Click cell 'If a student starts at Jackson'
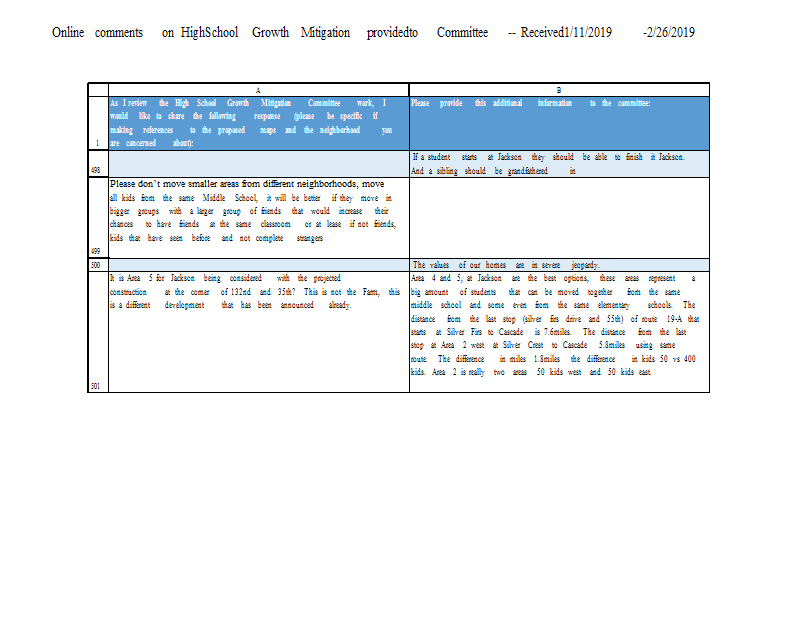800x618 pixels. pyautogui.click(x=559, y=164)
